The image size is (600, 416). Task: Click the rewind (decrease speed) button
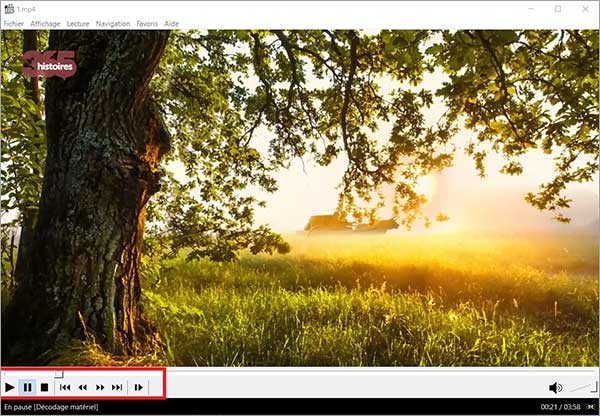click(83, 387)
